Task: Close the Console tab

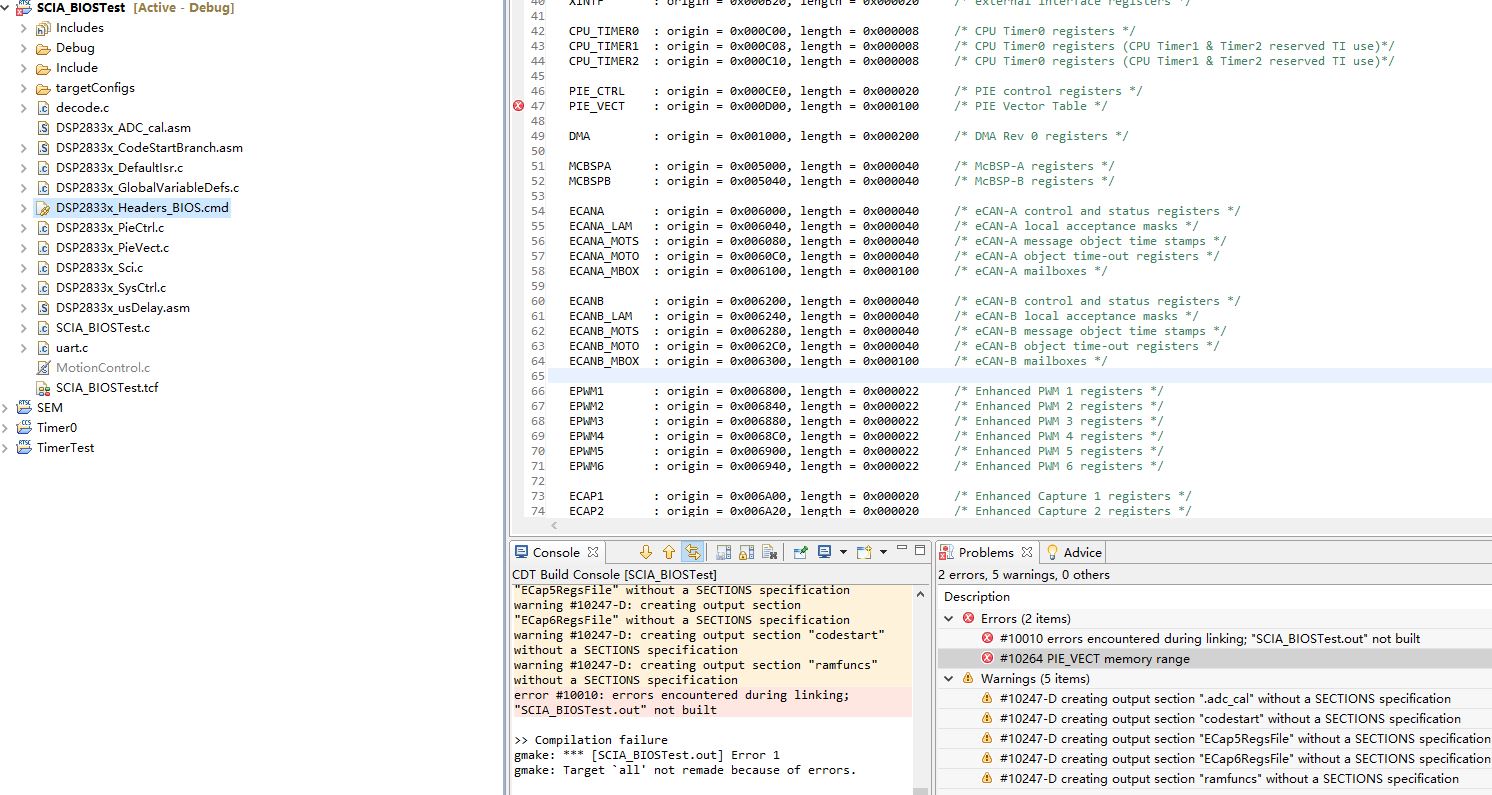Action: [592, 552]
